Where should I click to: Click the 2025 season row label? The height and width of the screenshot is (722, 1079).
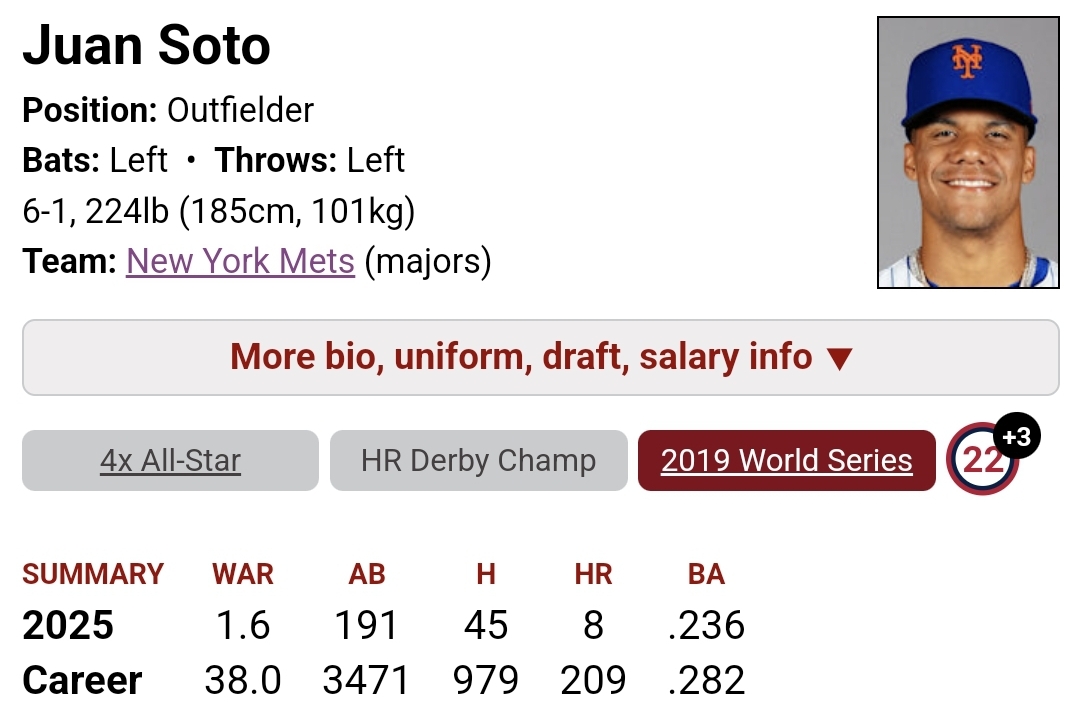(x=67, y=625)
